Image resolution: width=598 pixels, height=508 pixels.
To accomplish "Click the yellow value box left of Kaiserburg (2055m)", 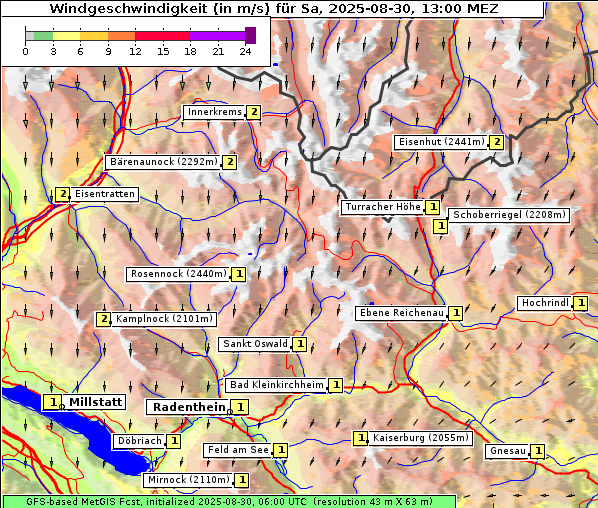I will click(x=361, y=438).
